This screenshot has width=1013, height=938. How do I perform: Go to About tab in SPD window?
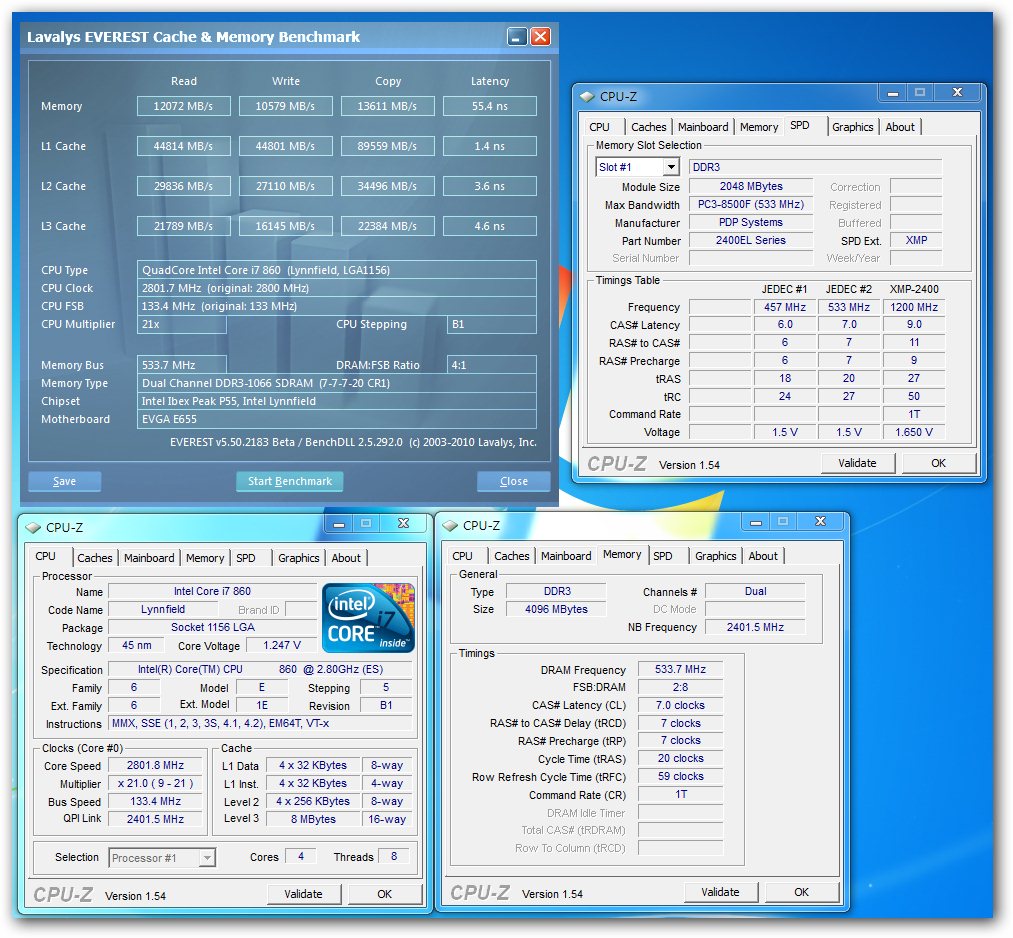899,127
